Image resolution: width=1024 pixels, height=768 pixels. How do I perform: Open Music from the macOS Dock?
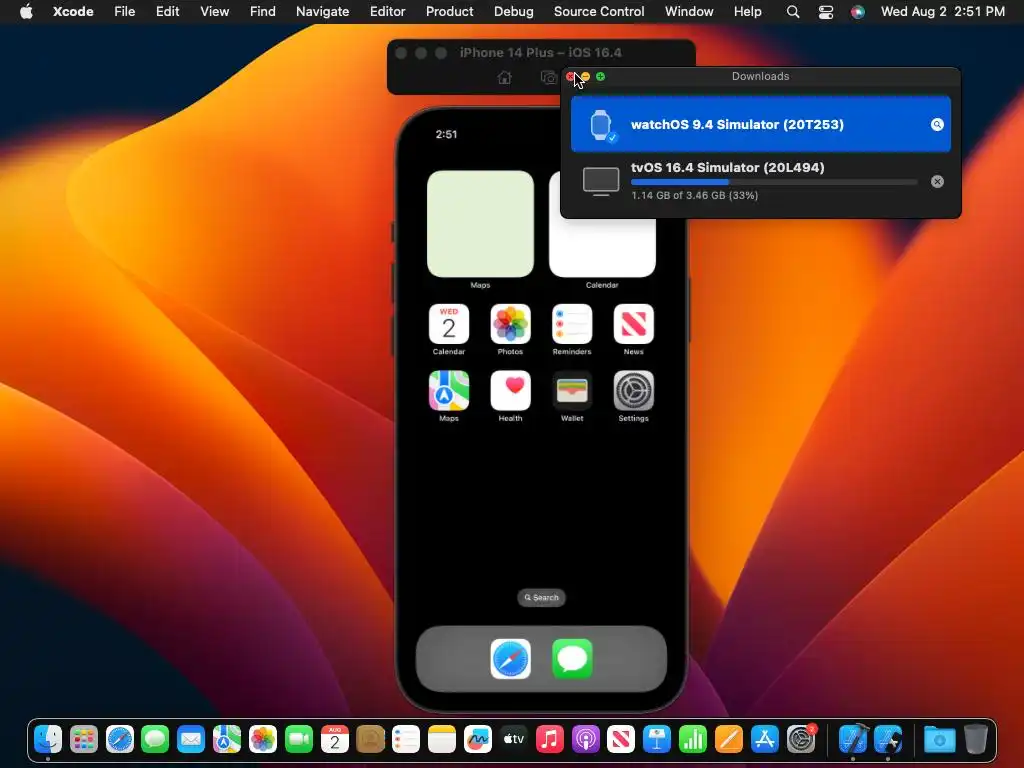pyautogui.click(x=549, y=739)
